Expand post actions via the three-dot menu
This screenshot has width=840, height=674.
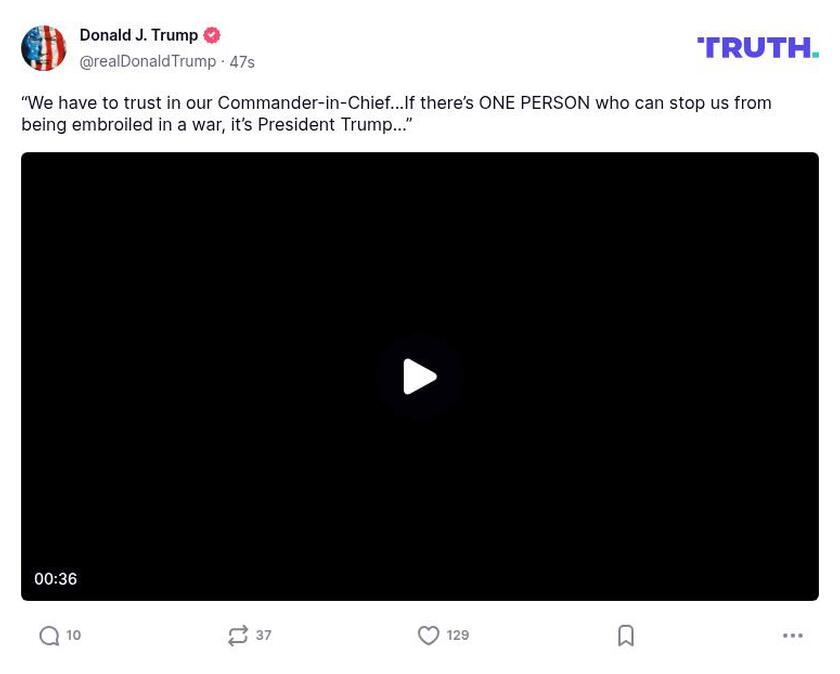792,634
